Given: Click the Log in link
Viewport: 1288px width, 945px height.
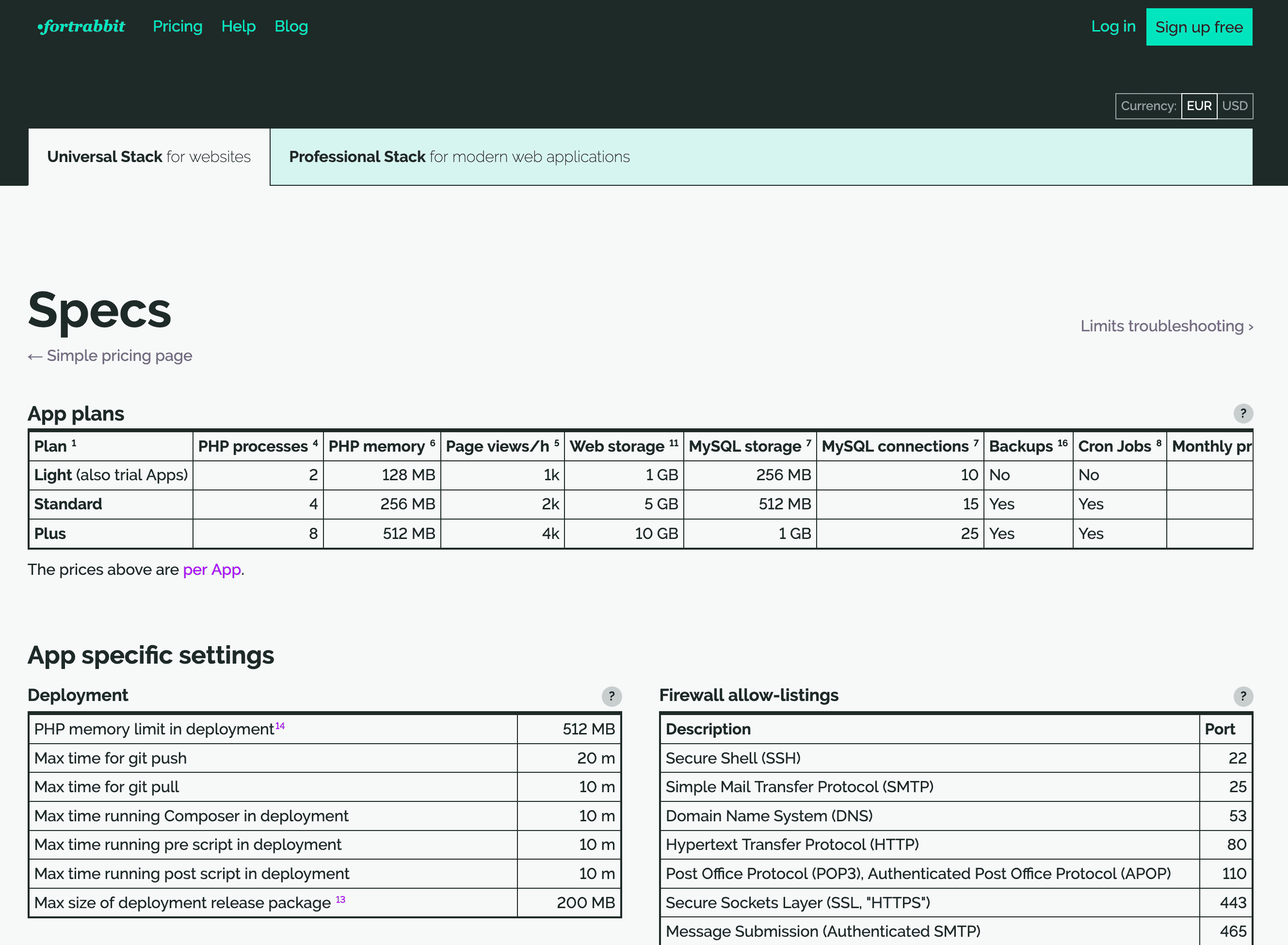Looking at the screenshot, I should pos(1112,26).
